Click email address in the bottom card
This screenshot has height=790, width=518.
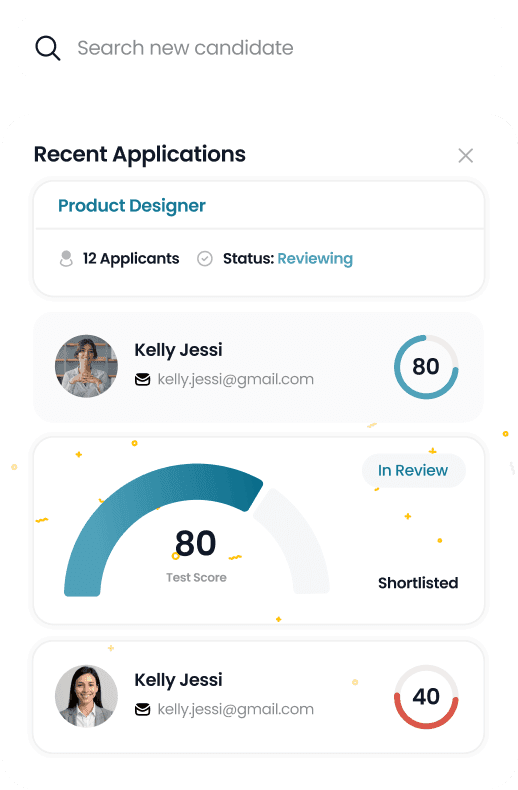point(235,709)
